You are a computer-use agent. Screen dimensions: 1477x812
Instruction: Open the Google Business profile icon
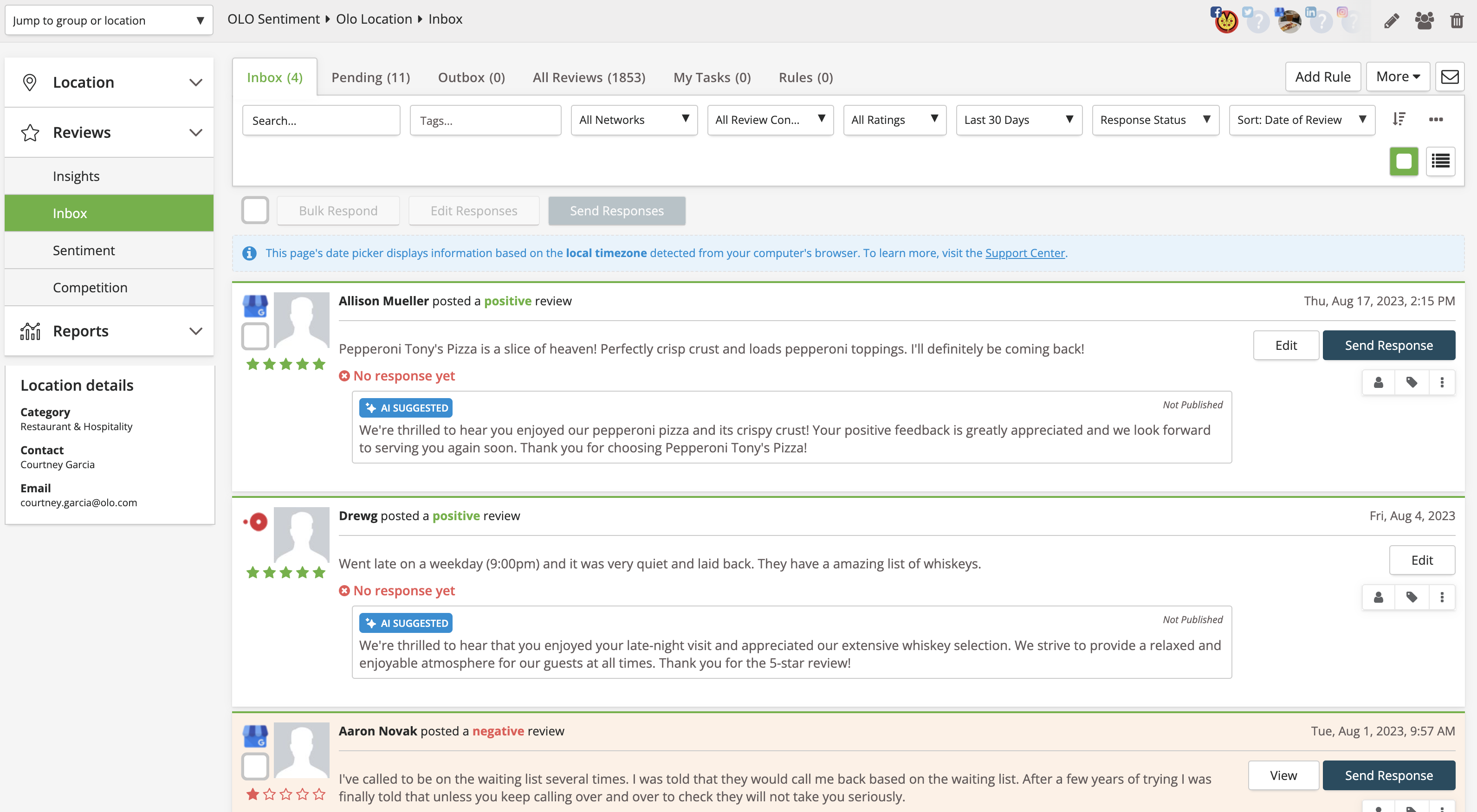1289,21
